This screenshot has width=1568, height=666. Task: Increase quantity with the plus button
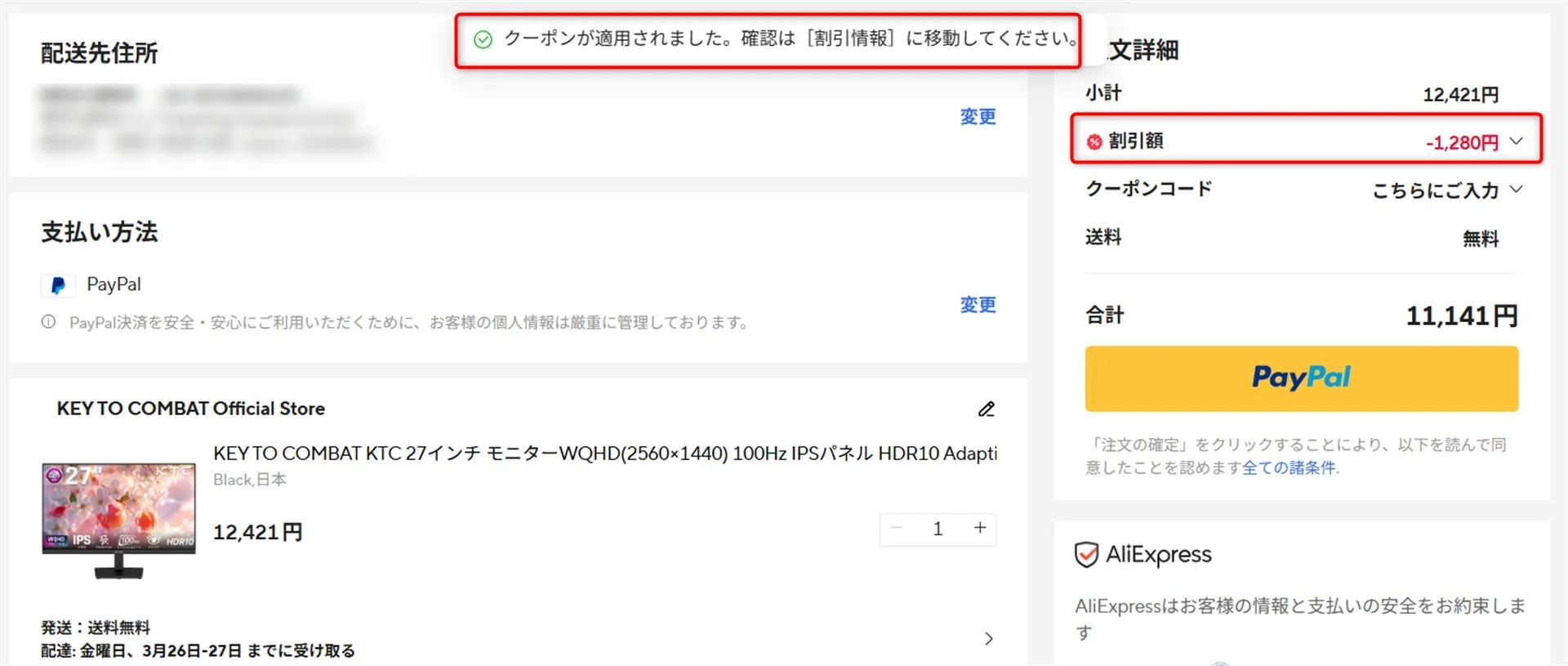(980, 529)
